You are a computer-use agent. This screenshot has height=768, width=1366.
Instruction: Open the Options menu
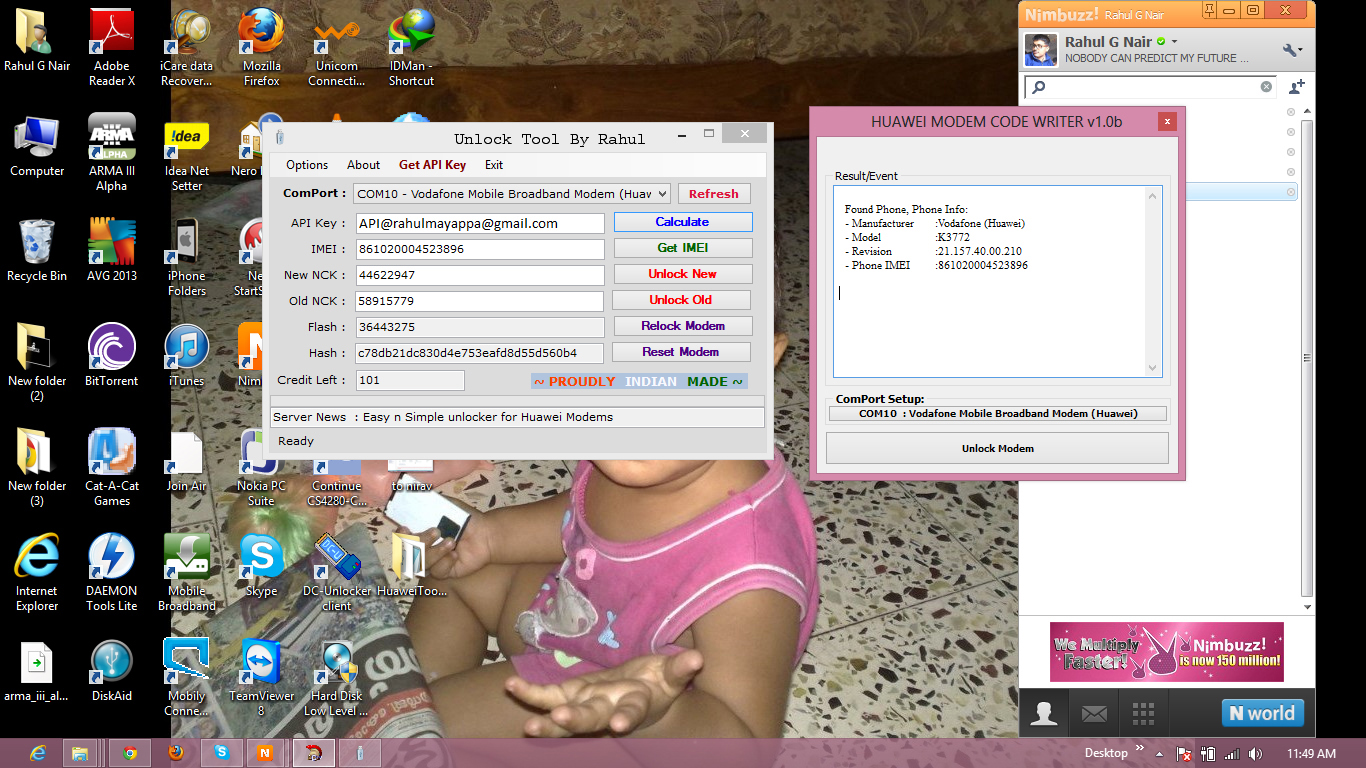click(307, 165)
